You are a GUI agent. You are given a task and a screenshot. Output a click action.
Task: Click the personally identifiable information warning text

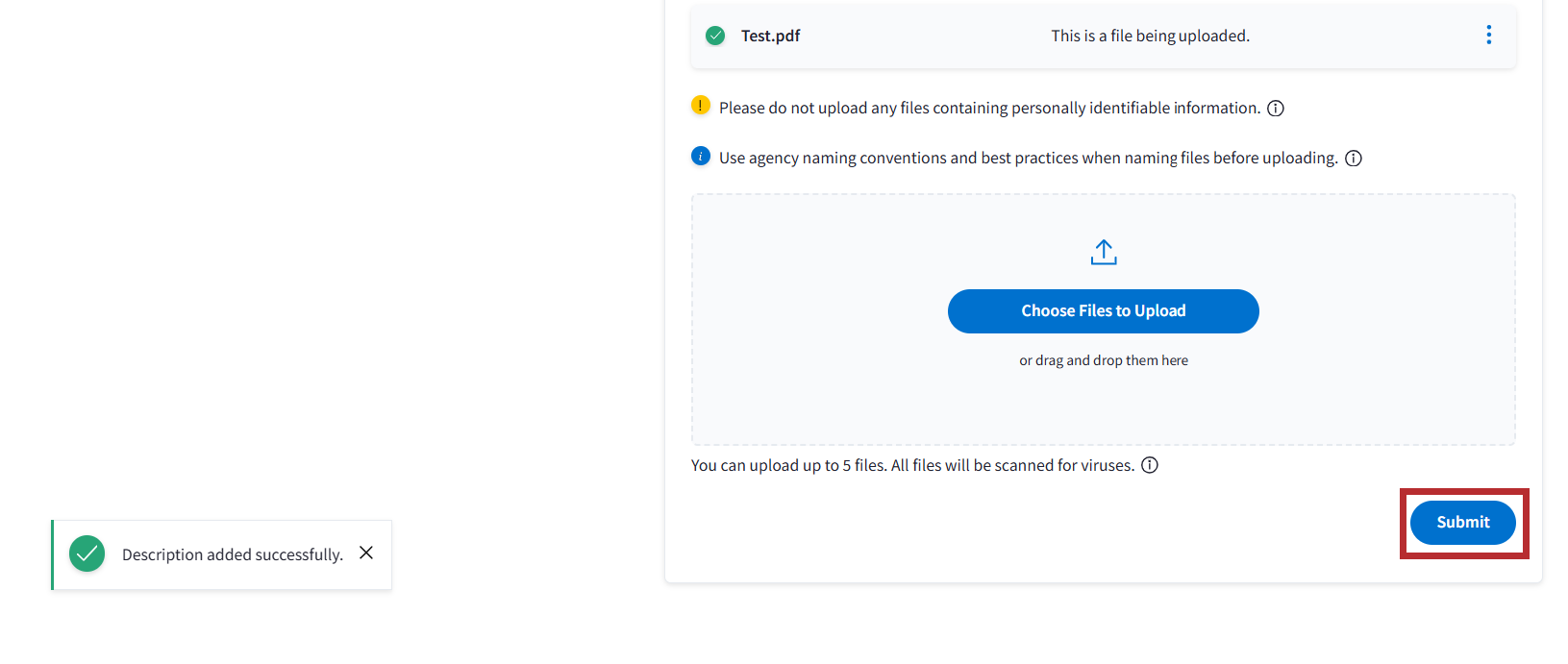[989, 108]
